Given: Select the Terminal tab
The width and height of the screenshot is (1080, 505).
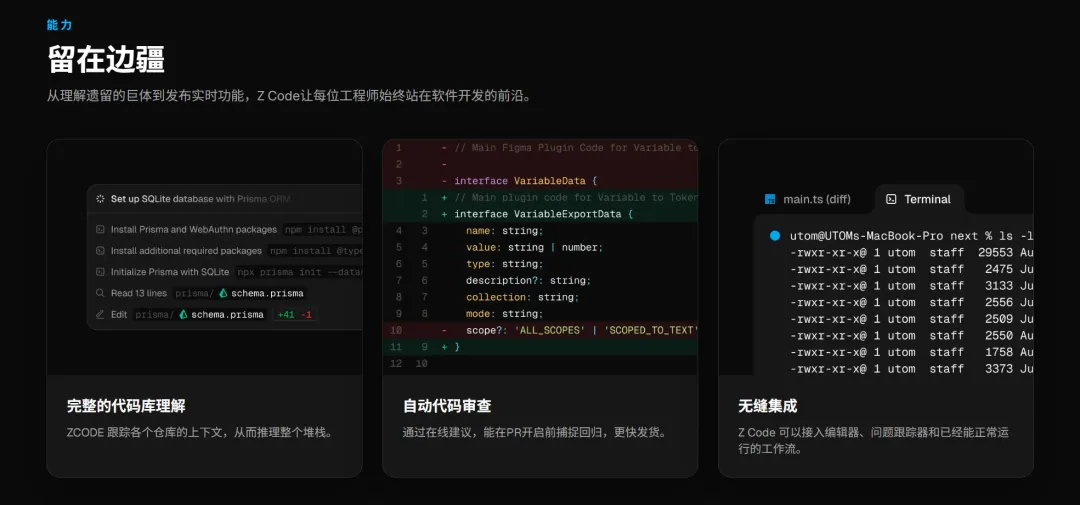Looking at the screenshot, I should pos(919,199).
